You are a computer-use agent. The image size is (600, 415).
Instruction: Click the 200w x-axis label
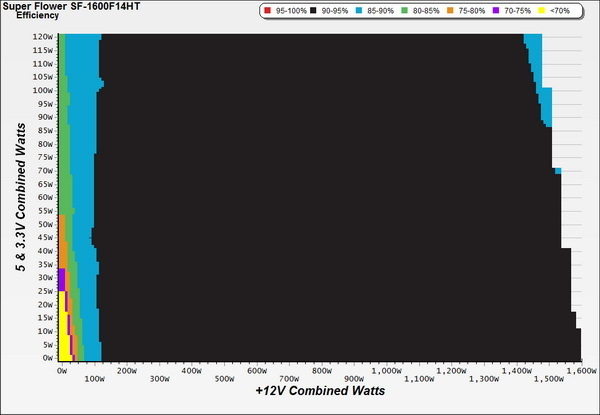126,371
